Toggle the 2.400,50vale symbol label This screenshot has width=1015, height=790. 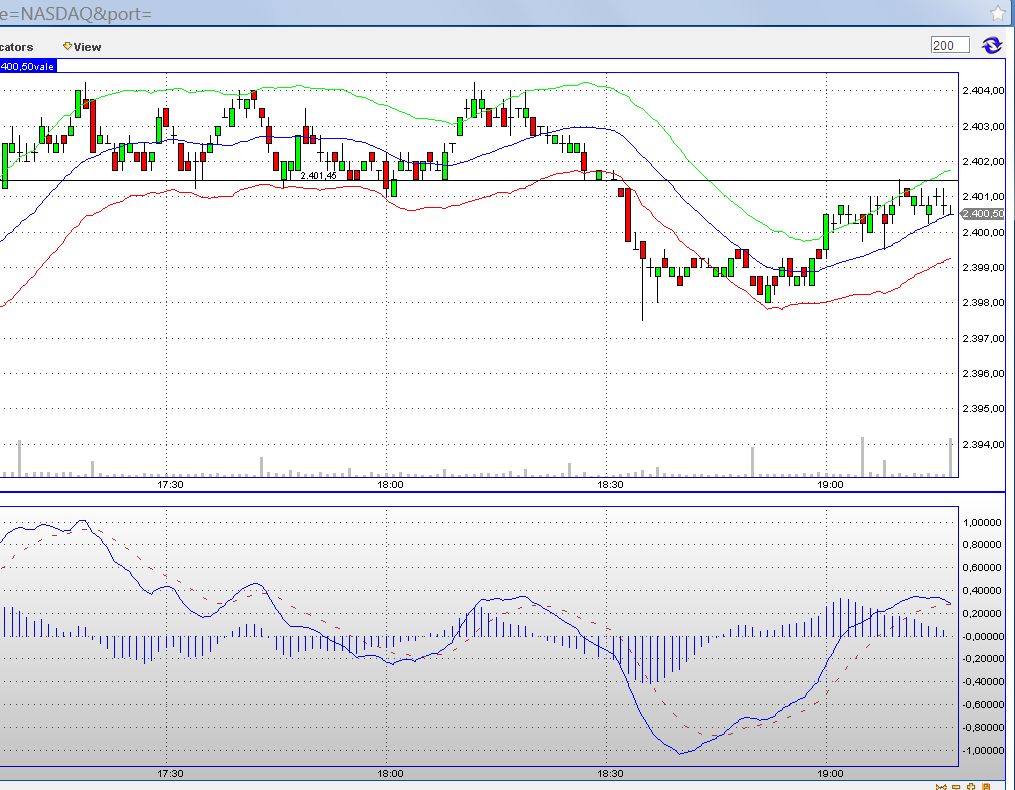[x=27, y=63]
